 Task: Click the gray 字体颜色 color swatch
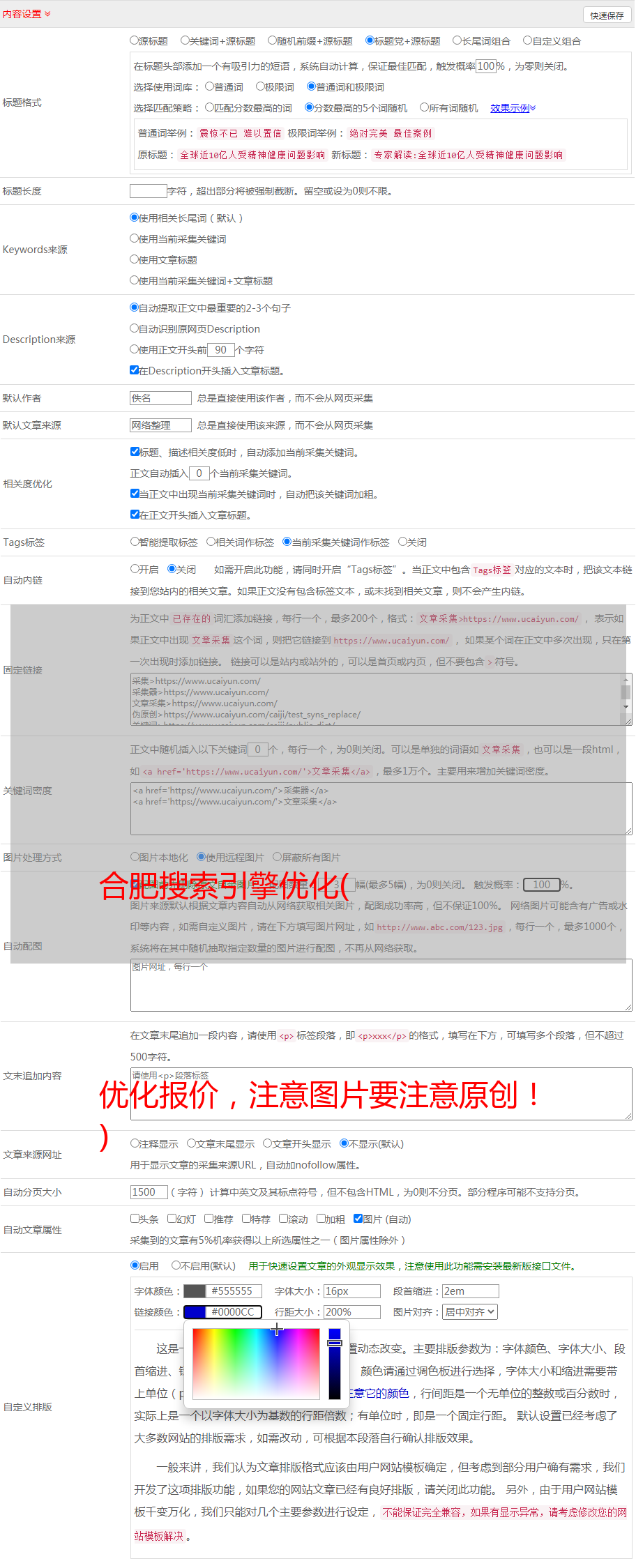[195, 1291]
